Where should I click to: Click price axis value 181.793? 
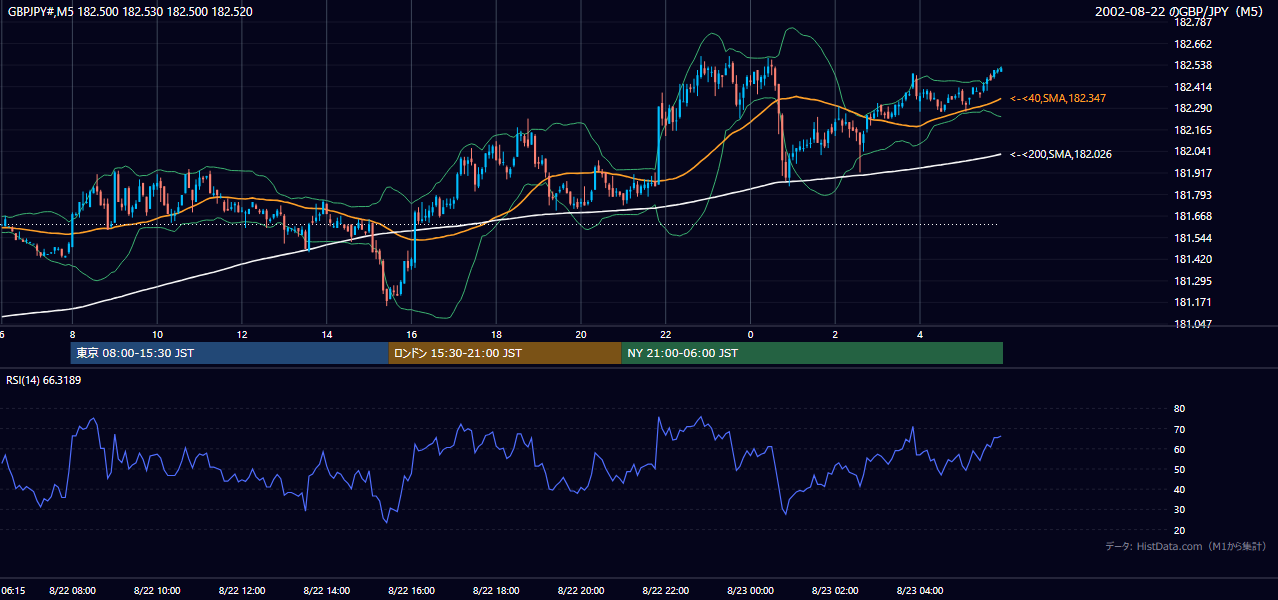point(1192,195)
